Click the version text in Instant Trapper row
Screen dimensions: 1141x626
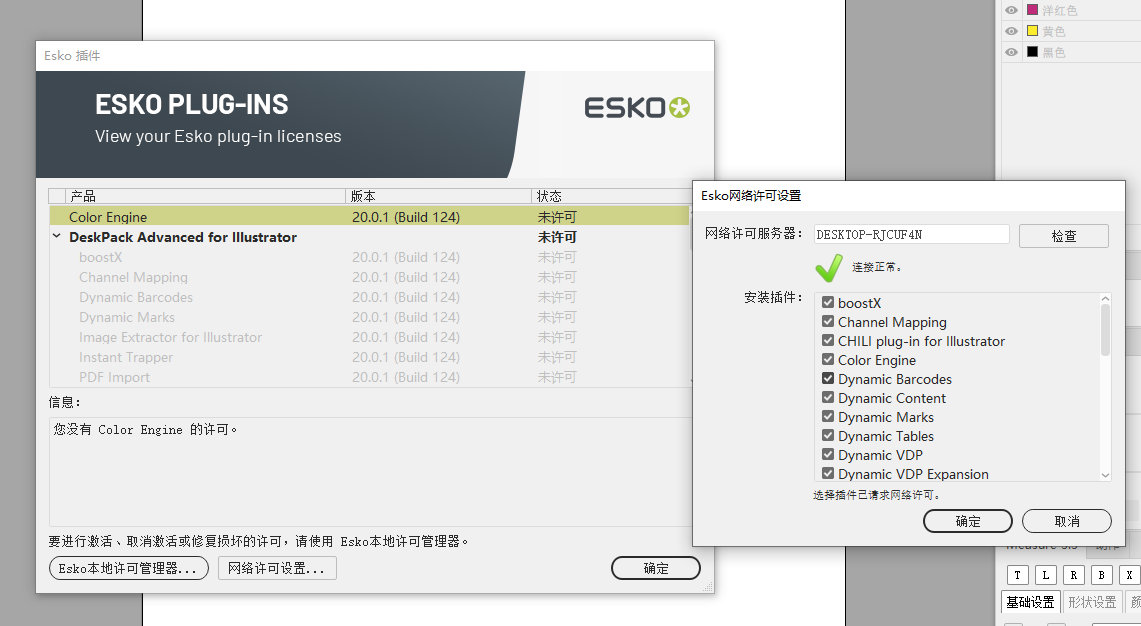click(x=406, y=357)
